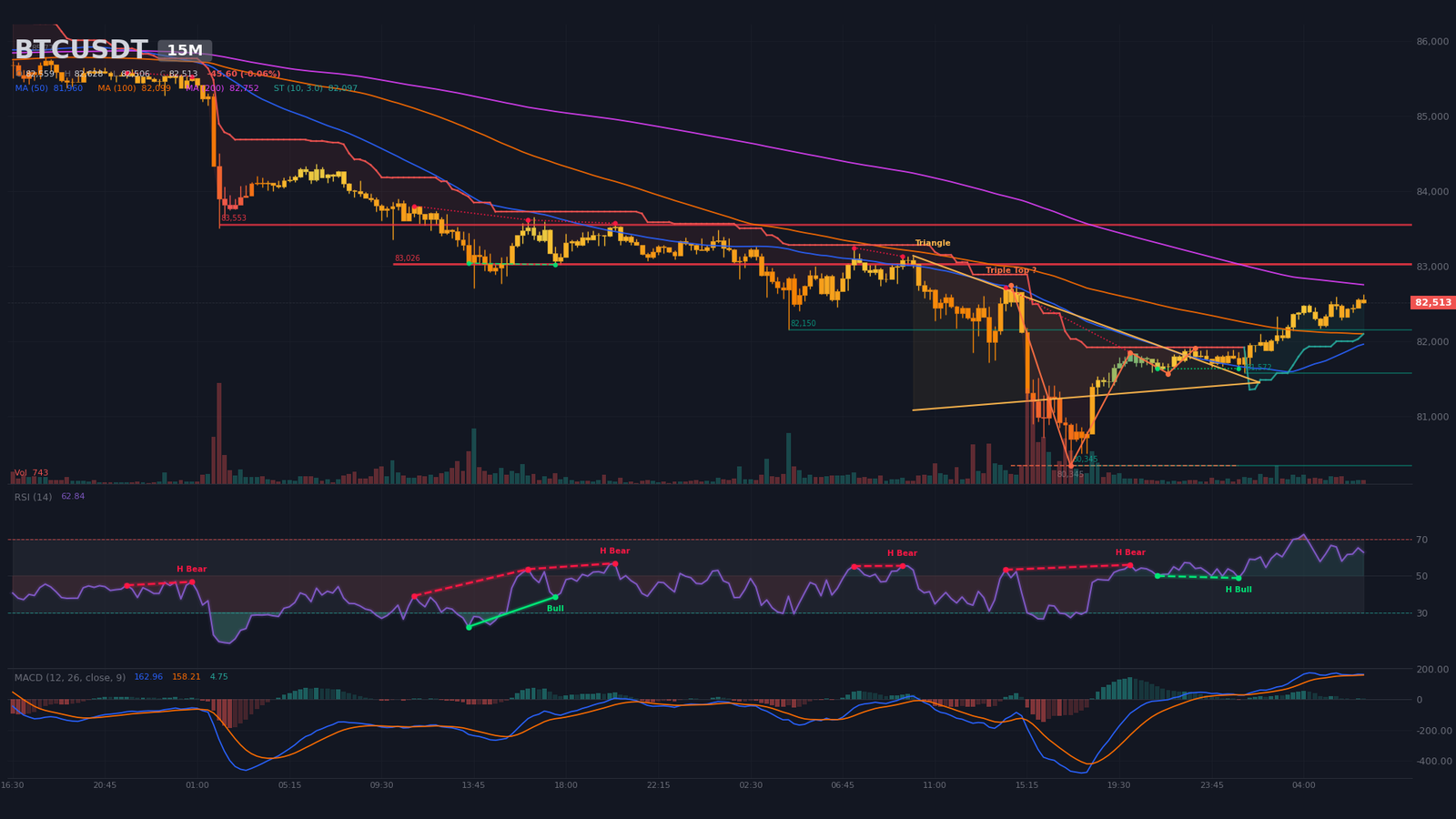
Task: Click 200.00 on the MACD axis
Action: click(1432, 670)
